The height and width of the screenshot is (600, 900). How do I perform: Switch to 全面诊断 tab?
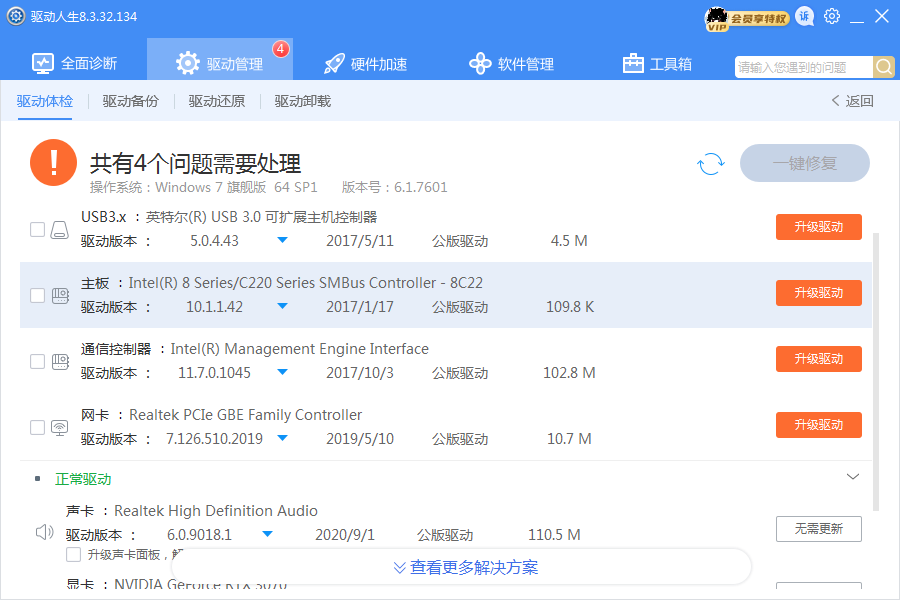click(75, 63)
